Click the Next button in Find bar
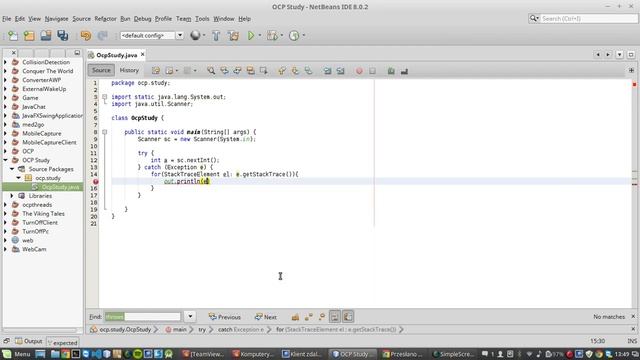This screenshot has width=640, height=360. click(265, 317)
